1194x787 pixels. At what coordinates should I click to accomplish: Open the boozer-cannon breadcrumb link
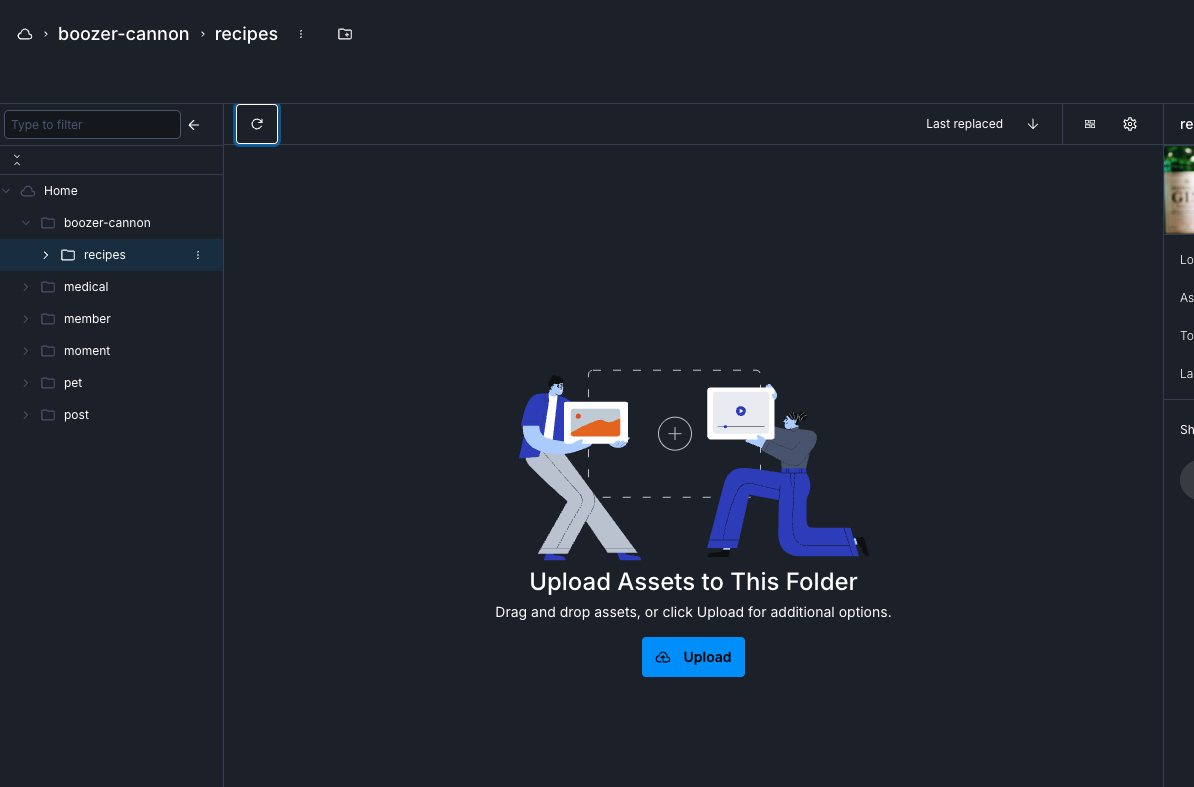[x=123, y=34]
